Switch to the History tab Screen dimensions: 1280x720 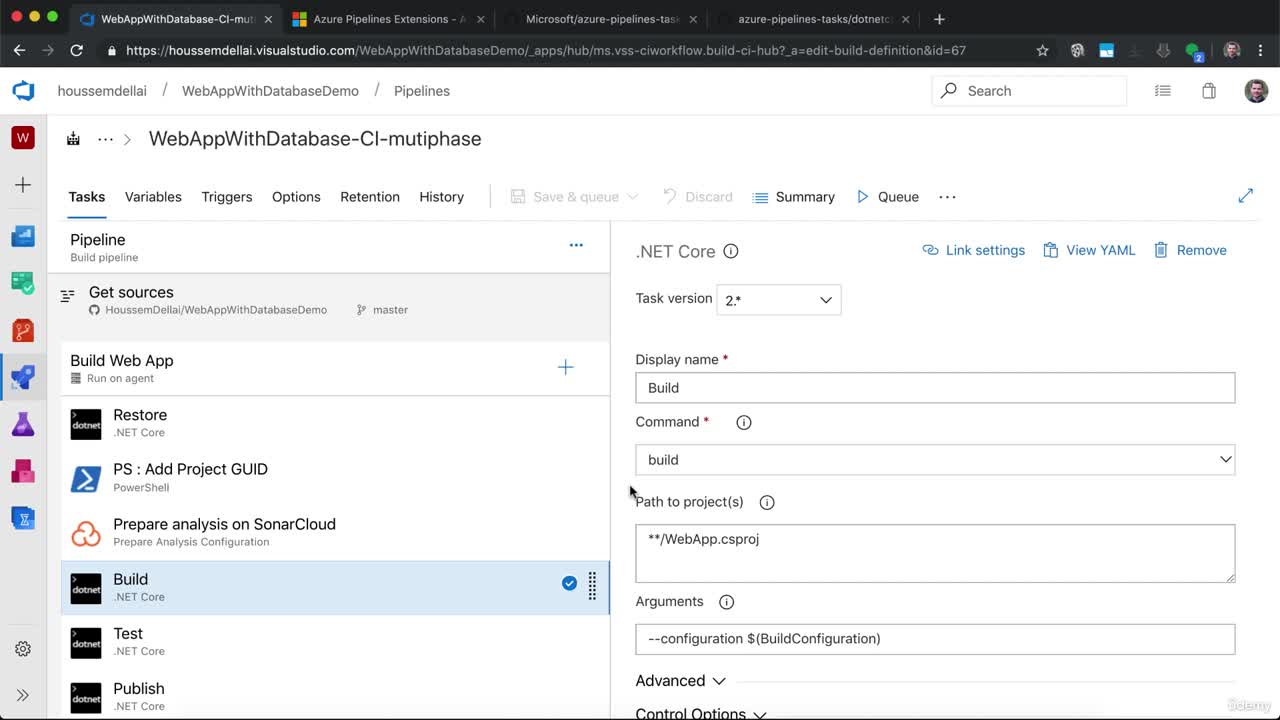click(442, 197)
